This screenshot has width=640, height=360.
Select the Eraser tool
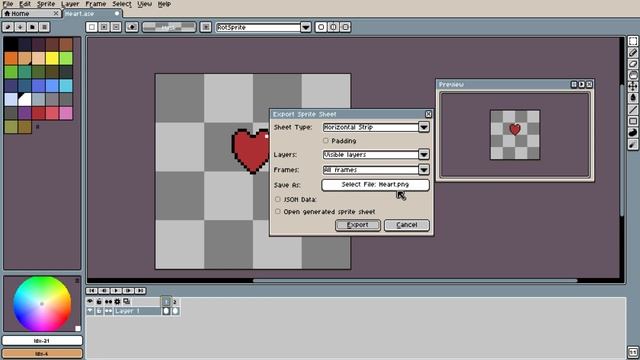tap(633, 64)
